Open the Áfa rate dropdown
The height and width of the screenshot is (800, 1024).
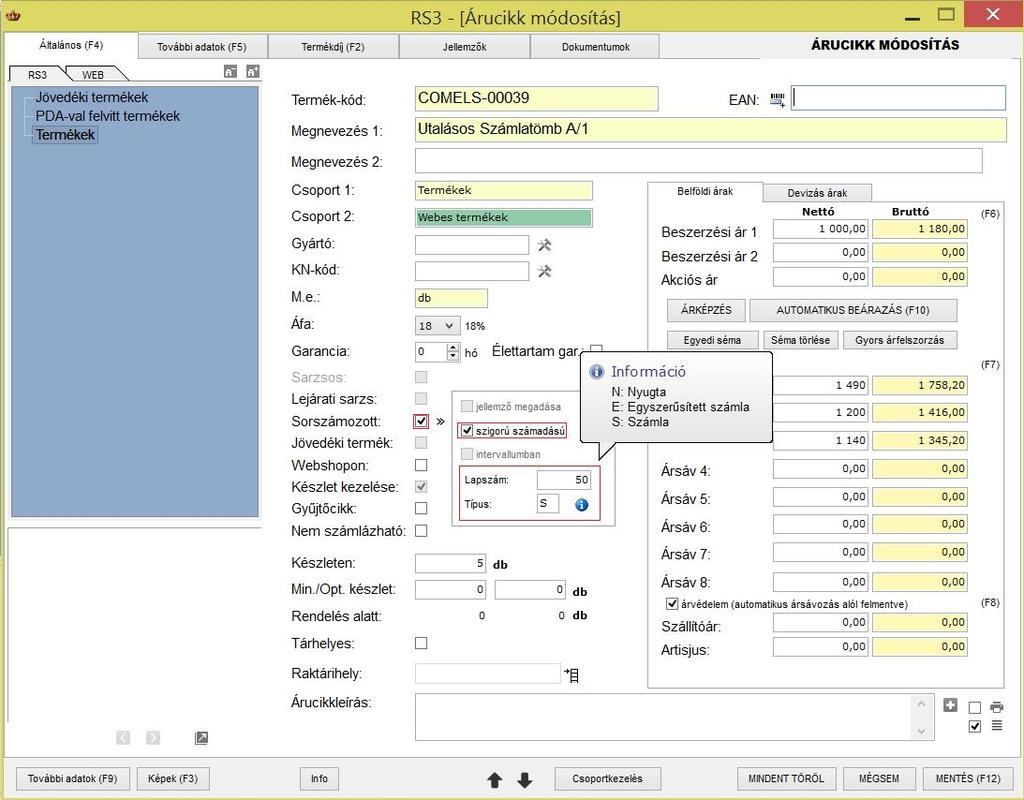tap(438, 325)
